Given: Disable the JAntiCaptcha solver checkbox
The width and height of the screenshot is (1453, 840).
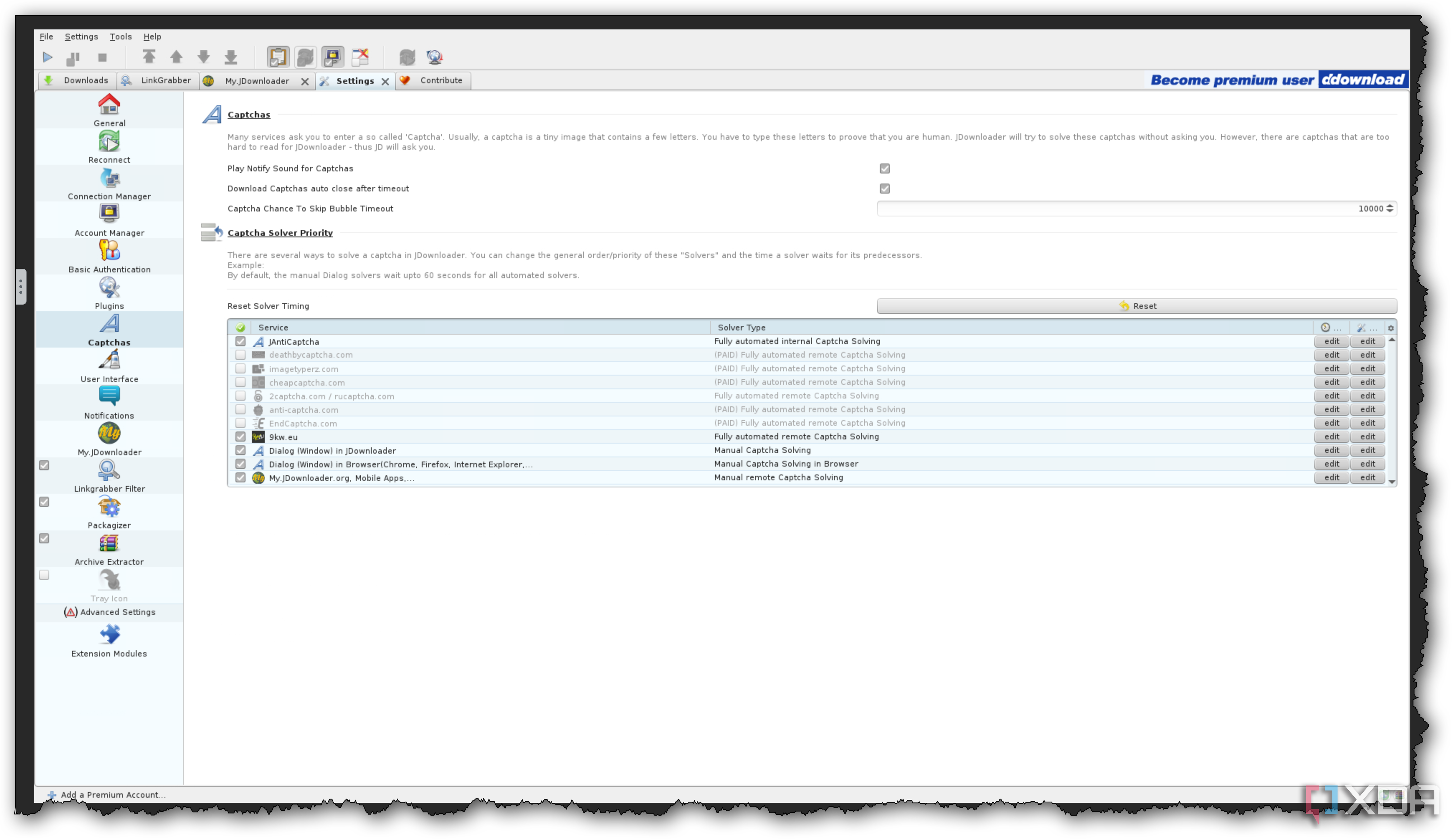Looking at the screenshot, I should tap(240, 341).
